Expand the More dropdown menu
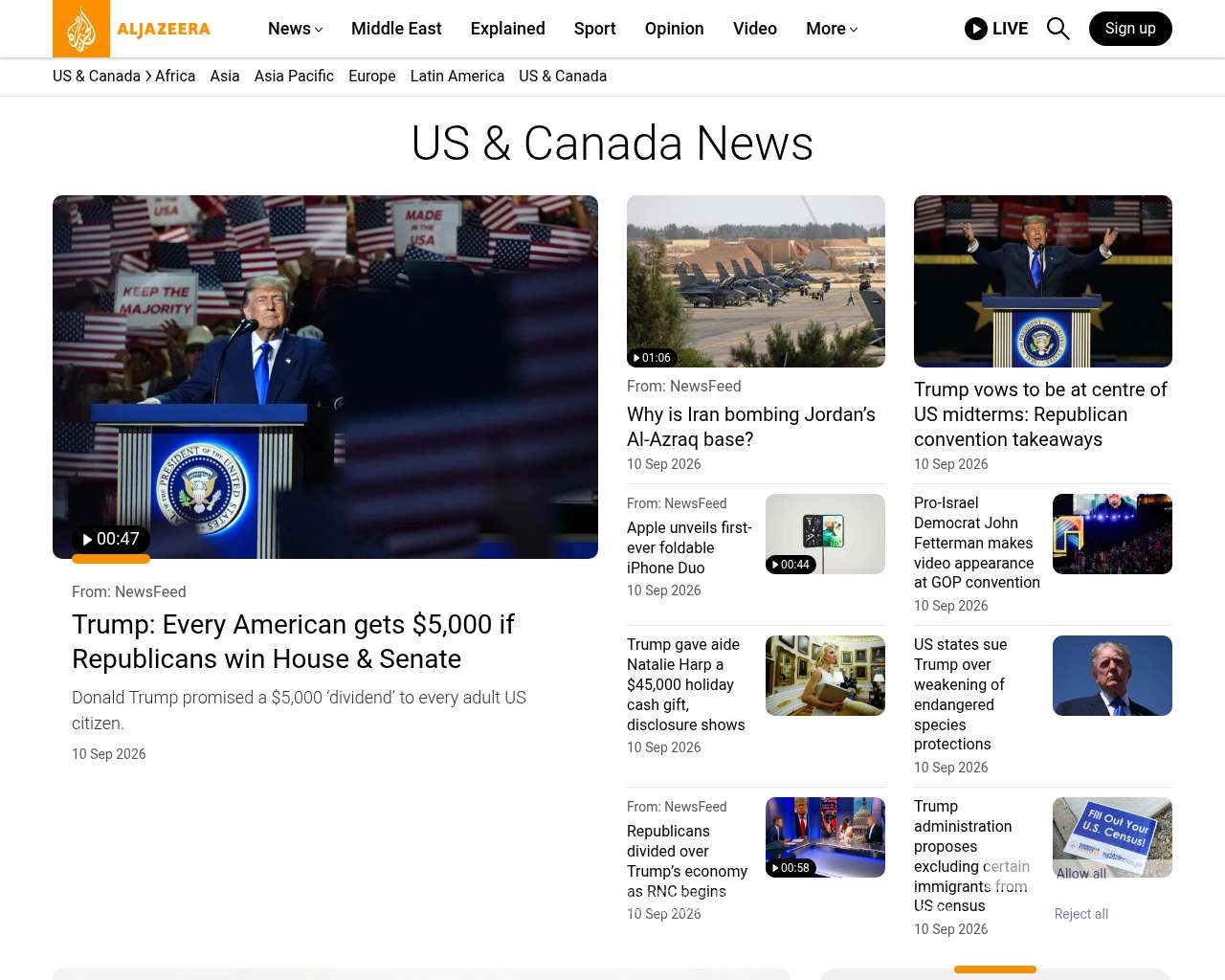 click(832, 29)
